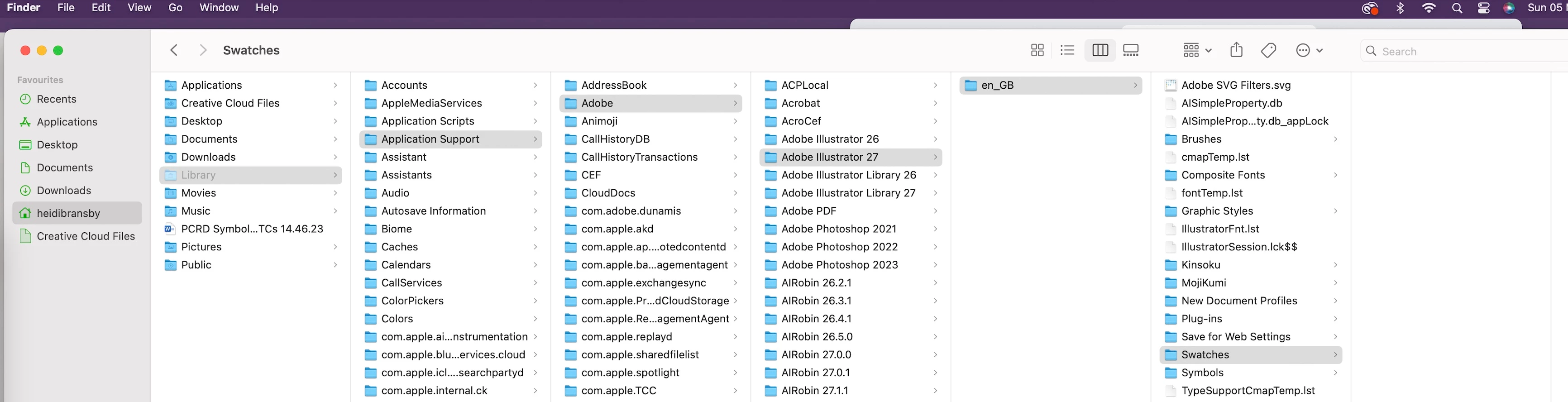Open Control Centre from menu bar
The width and height of the screenshot is (1568, 402).
point(1484,8)
